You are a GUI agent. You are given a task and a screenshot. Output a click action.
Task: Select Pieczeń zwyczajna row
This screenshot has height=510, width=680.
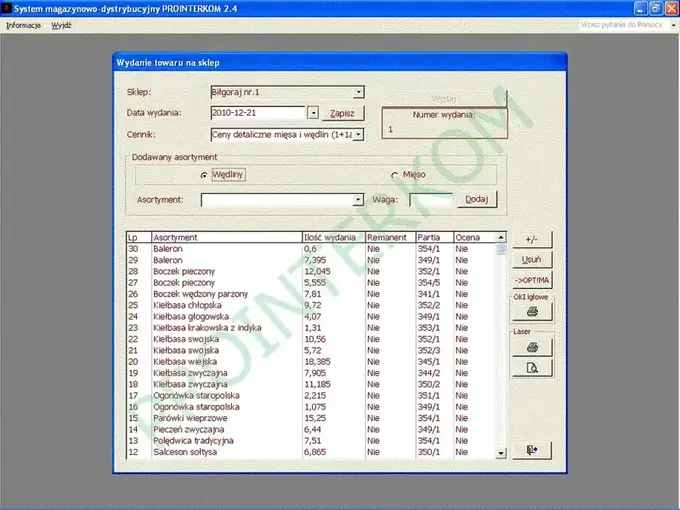click(311, 429)
